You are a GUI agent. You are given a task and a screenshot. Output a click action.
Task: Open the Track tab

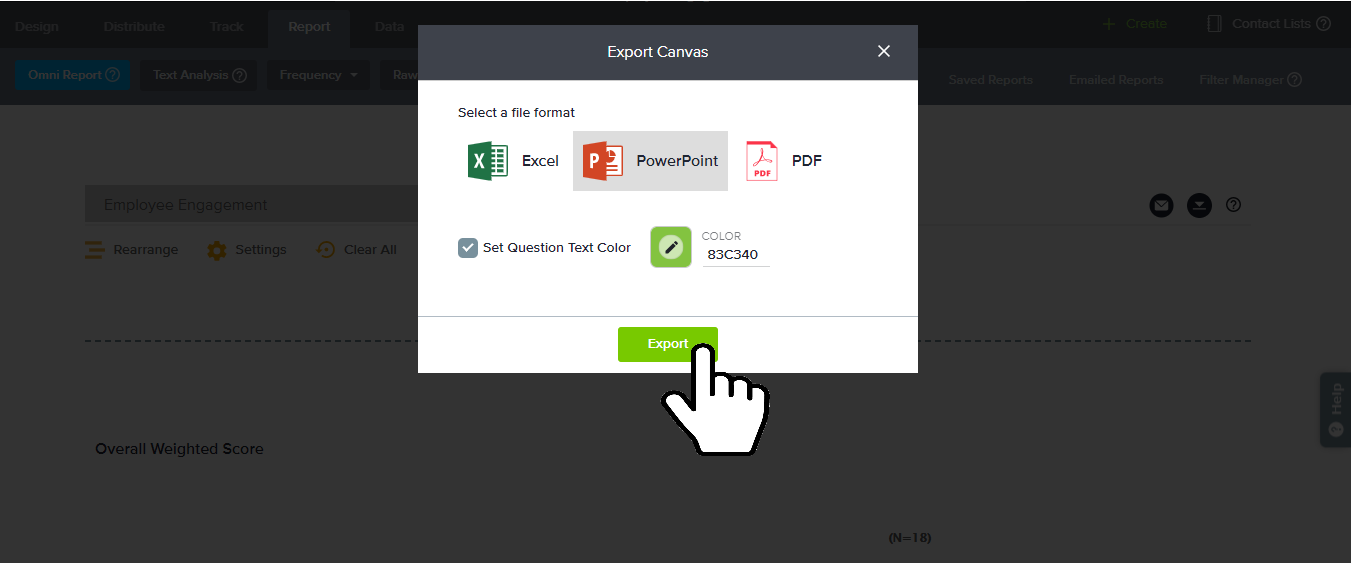[x=226, y=27]
